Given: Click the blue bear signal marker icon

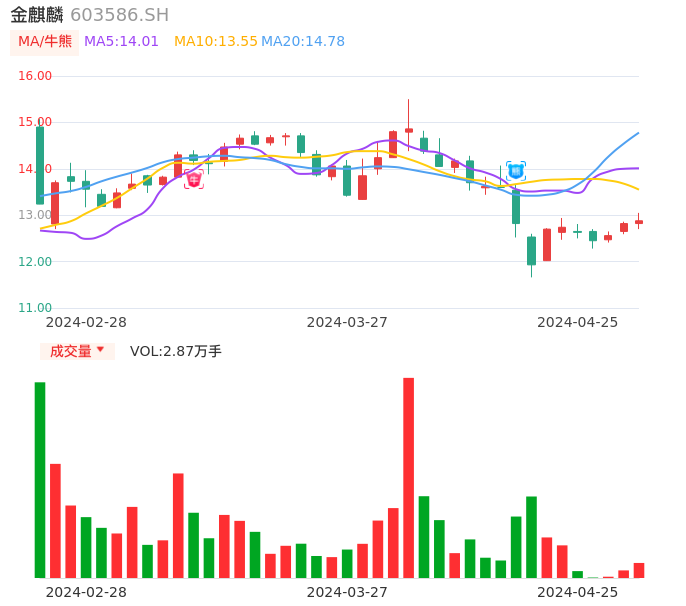Looking at the screenshot, I should point(516,171).
